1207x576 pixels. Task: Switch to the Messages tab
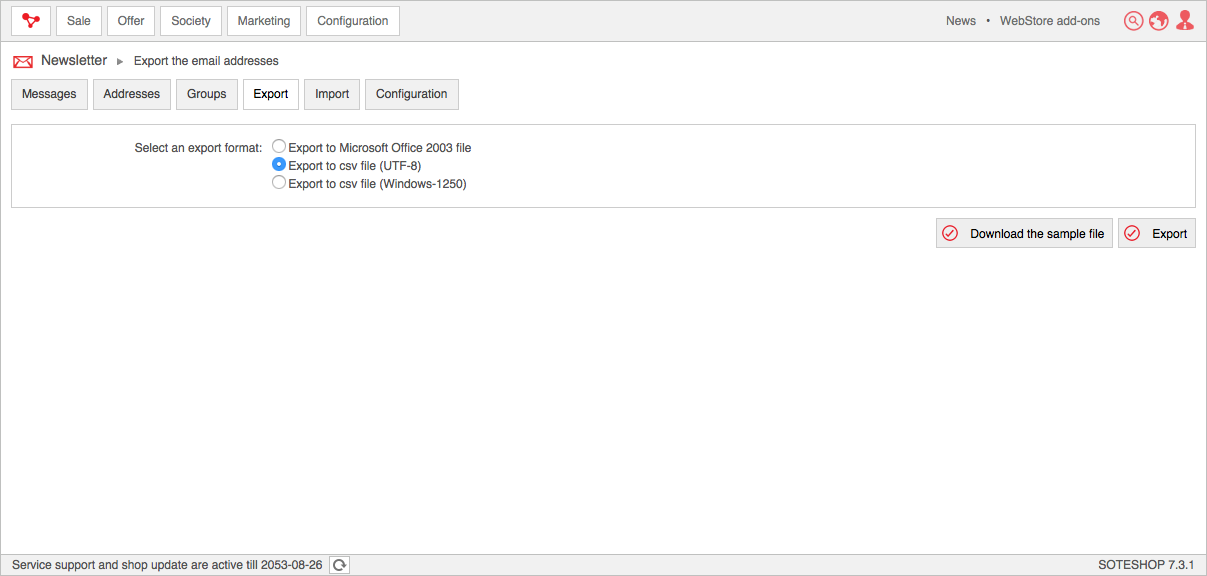coord(49,94)
